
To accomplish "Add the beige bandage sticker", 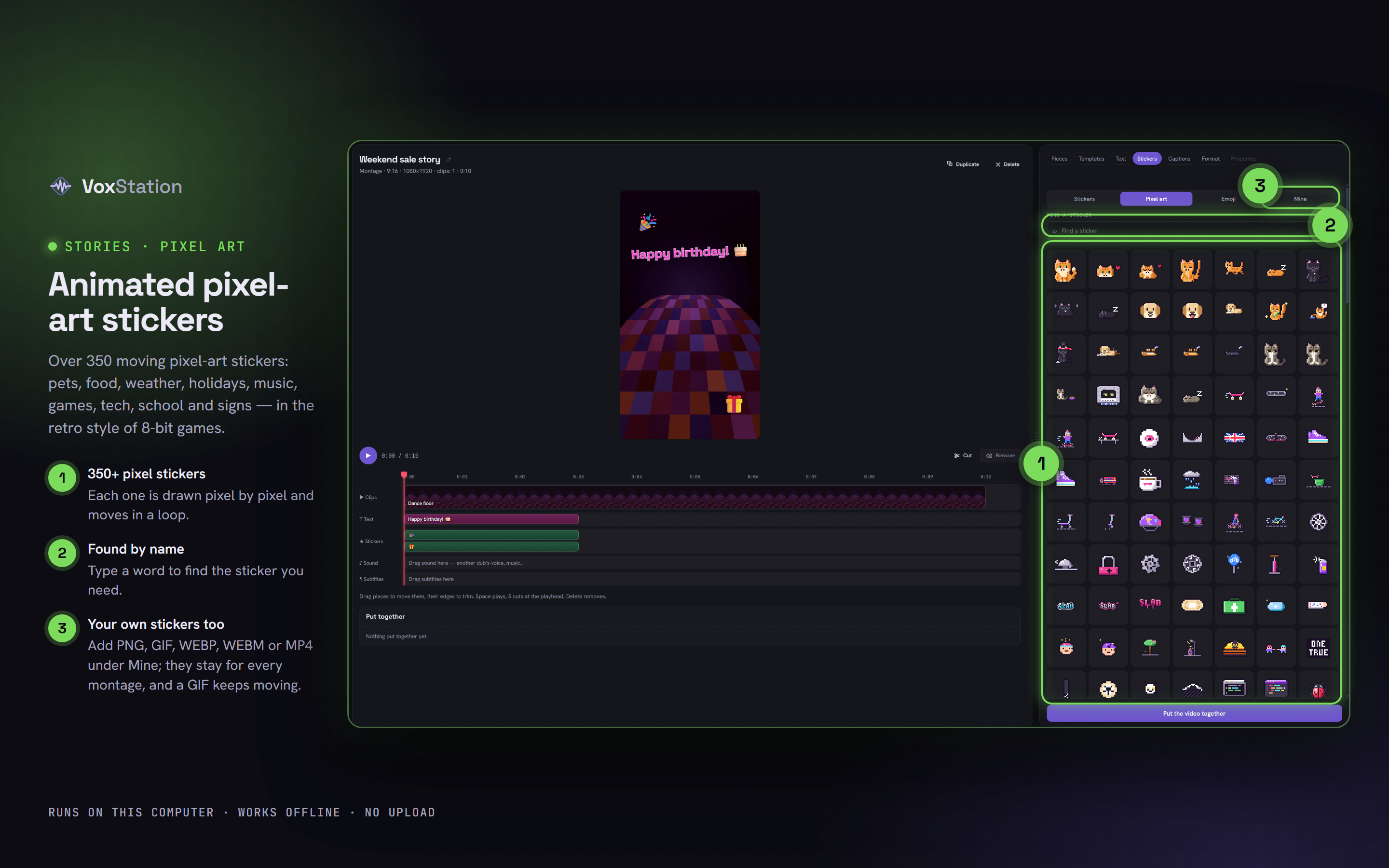I will click(1192, 606).
